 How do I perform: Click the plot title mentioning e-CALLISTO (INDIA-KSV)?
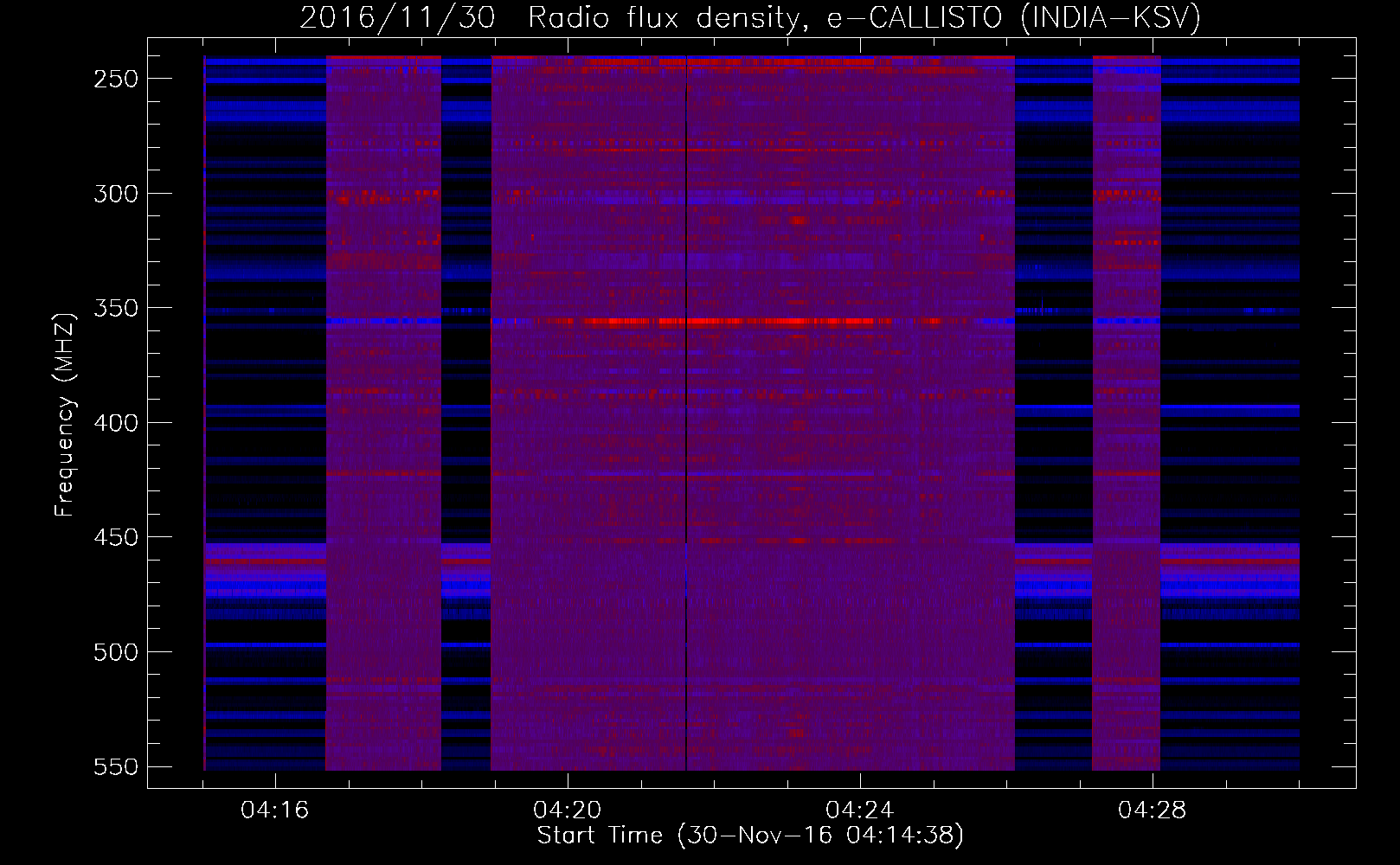750,17
